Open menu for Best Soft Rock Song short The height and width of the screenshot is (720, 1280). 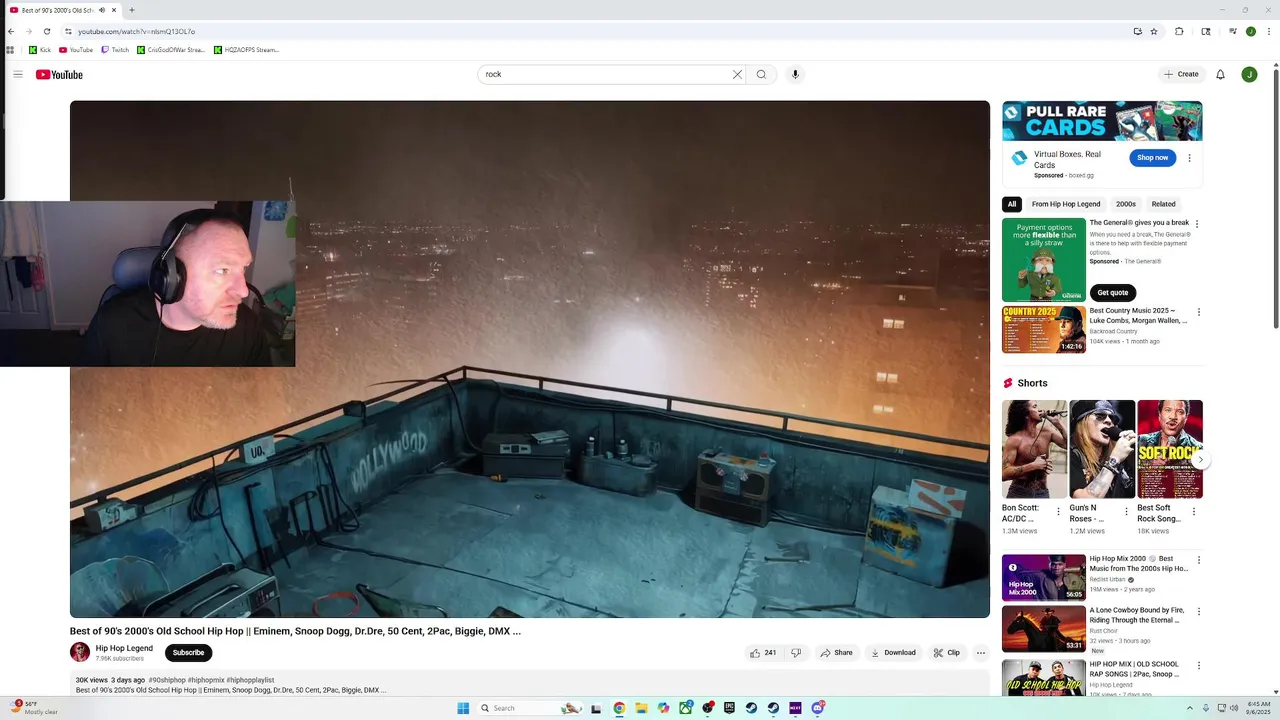[1193, 512]
